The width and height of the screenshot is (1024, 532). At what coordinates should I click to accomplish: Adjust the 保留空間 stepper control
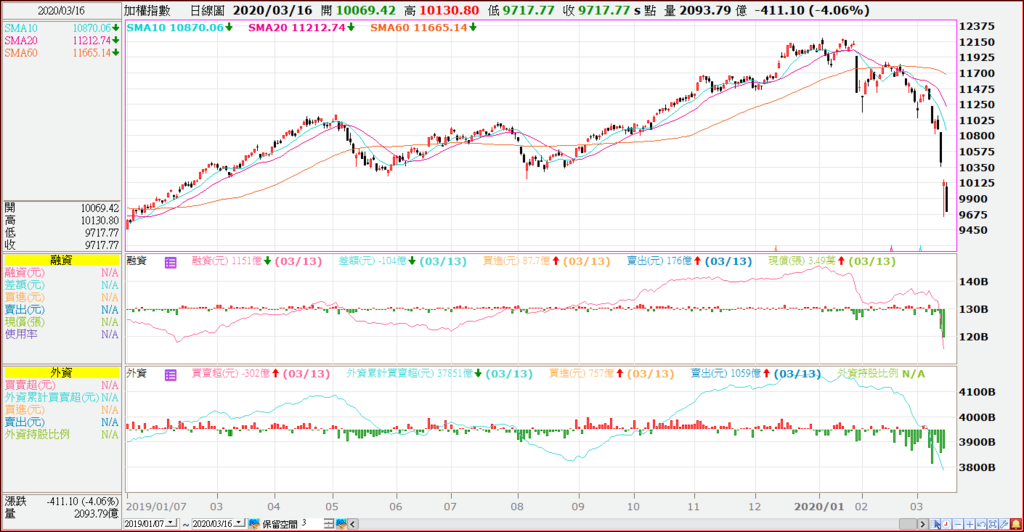tap(329, 524)
